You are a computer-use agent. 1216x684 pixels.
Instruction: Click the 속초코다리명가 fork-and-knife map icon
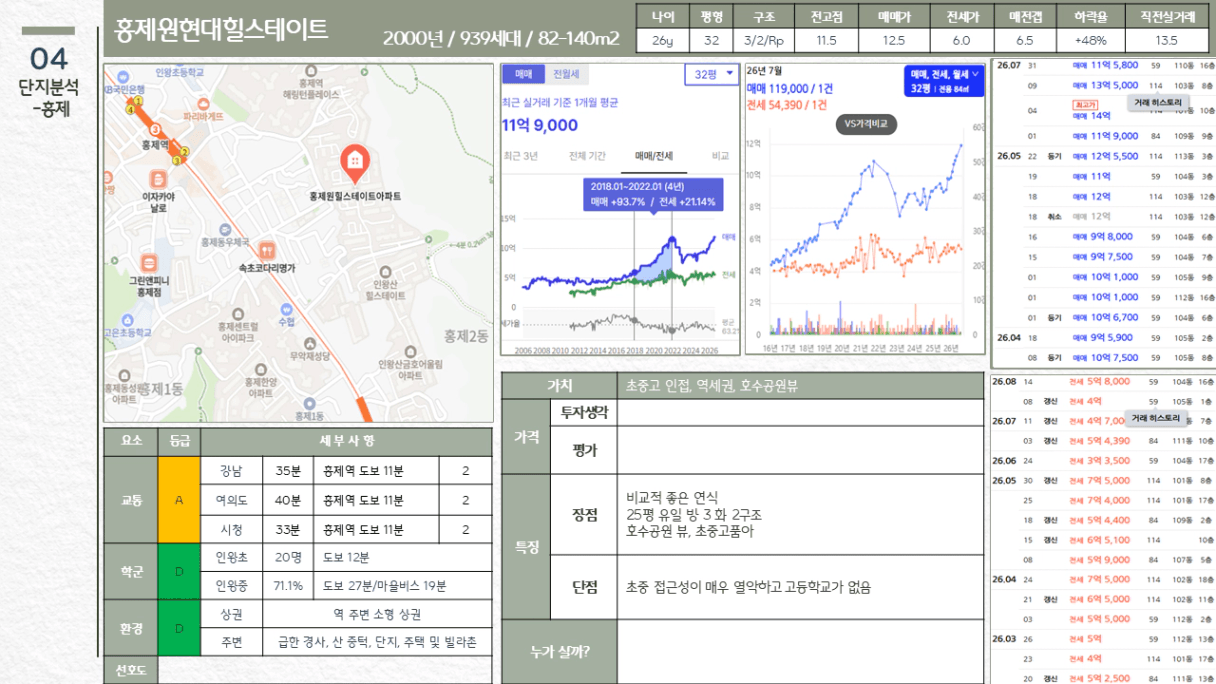point(266,250)
